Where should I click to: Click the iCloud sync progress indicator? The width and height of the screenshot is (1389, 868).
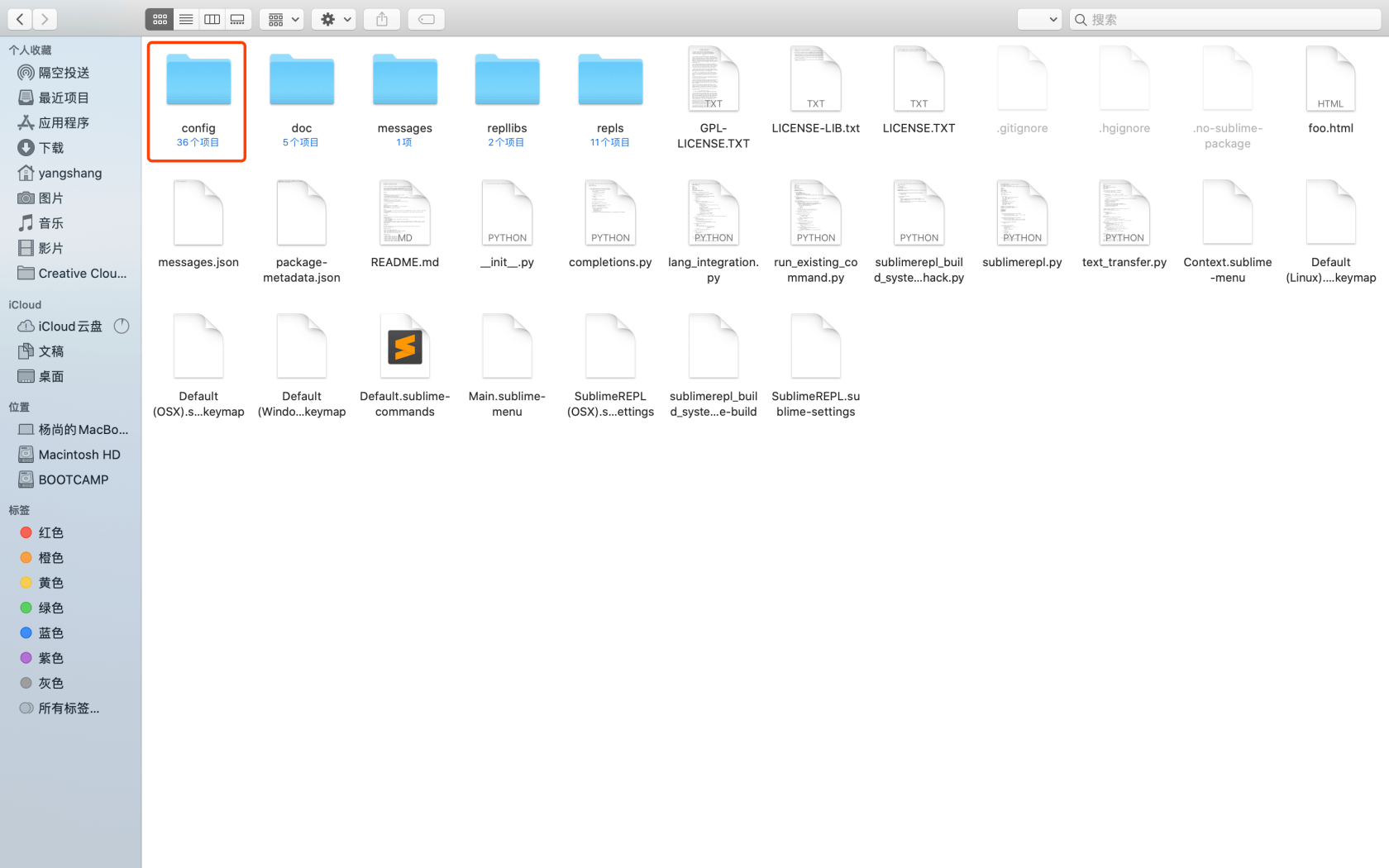point(122,326)
